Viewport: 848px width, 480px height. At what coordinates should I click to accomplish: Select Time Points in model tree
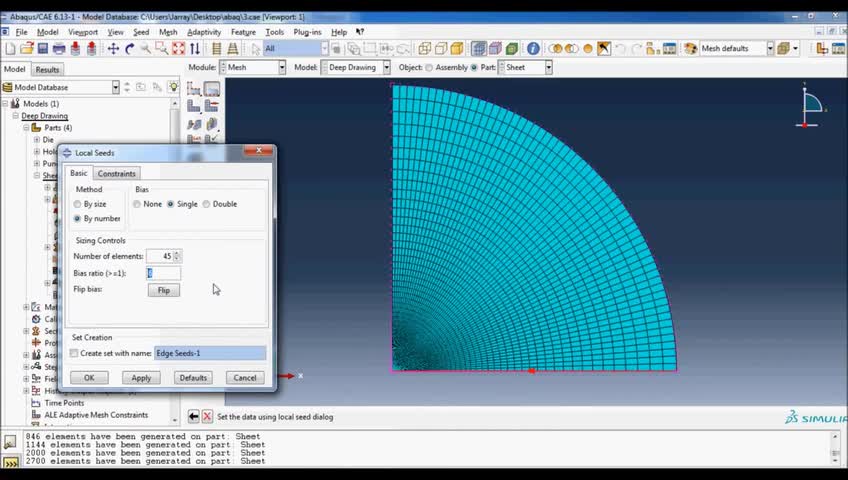(64, 403)
